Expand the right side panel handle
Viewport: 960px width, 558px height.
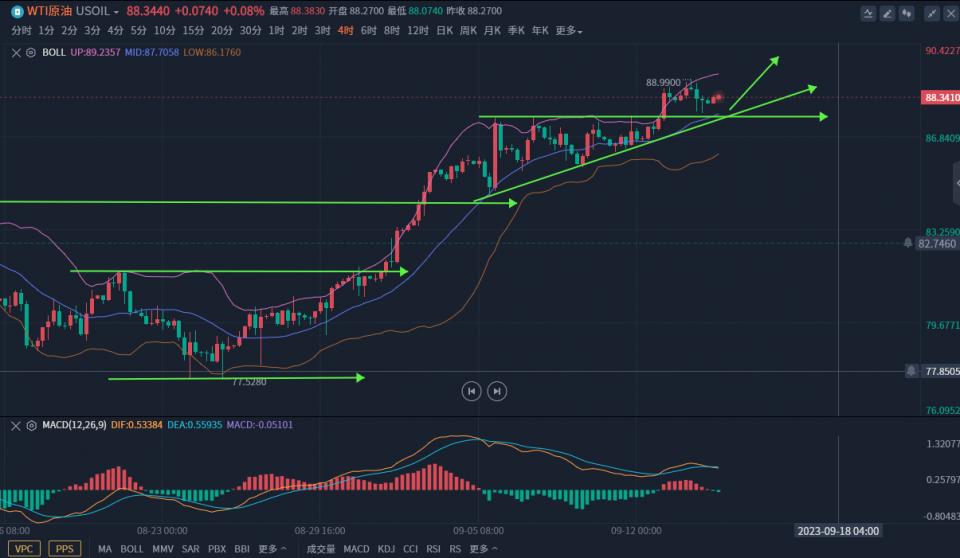click(956, 183)
